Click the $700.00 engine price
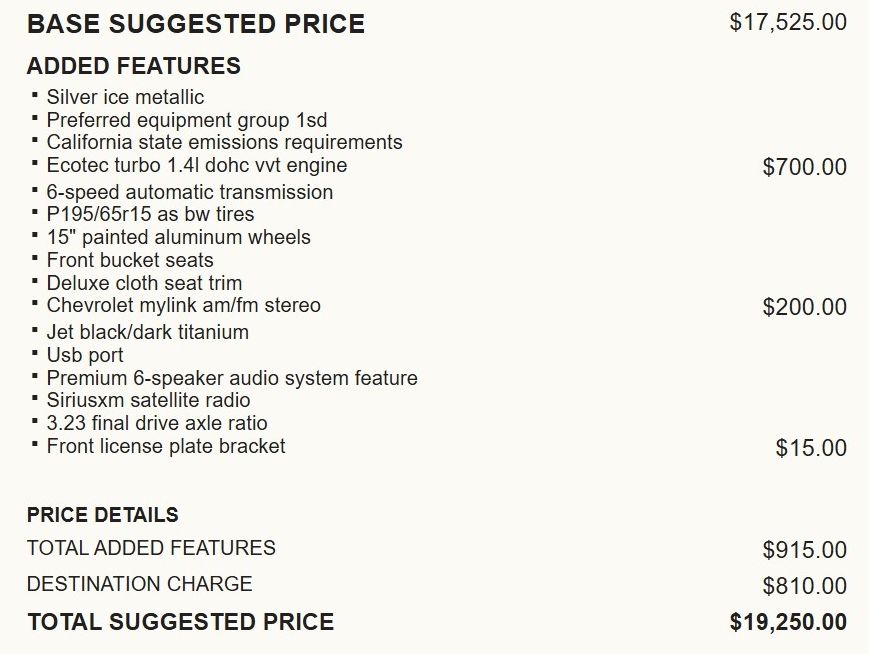The height and width of the screenshot is (654, 869). click(x=804, y=167)
